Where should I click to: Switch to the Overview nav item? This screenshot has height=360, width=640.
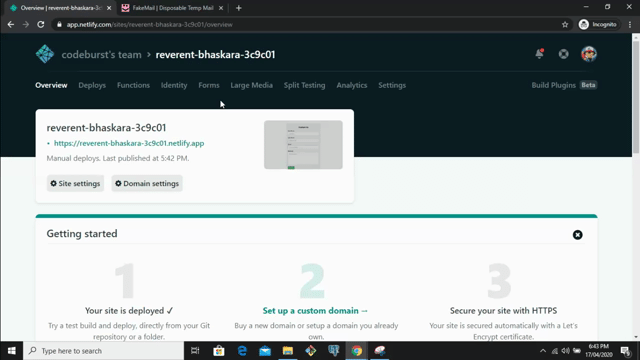click(51, 85)
